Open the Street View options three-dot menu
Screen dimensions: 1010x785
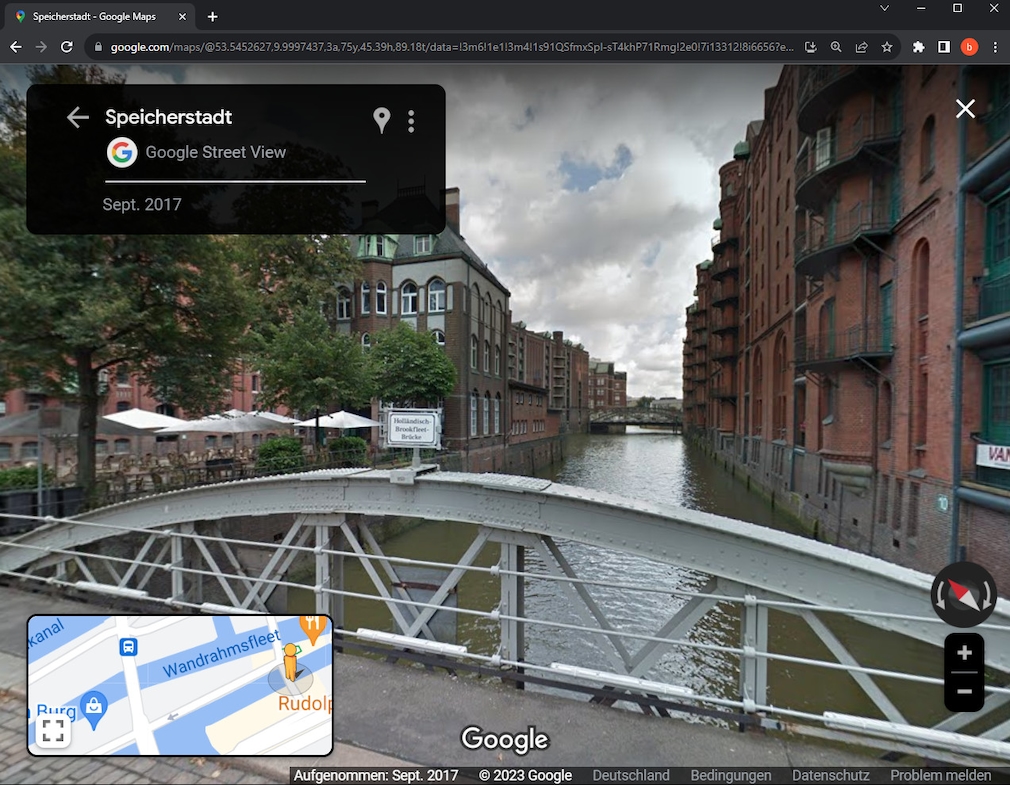pos(411,120)
